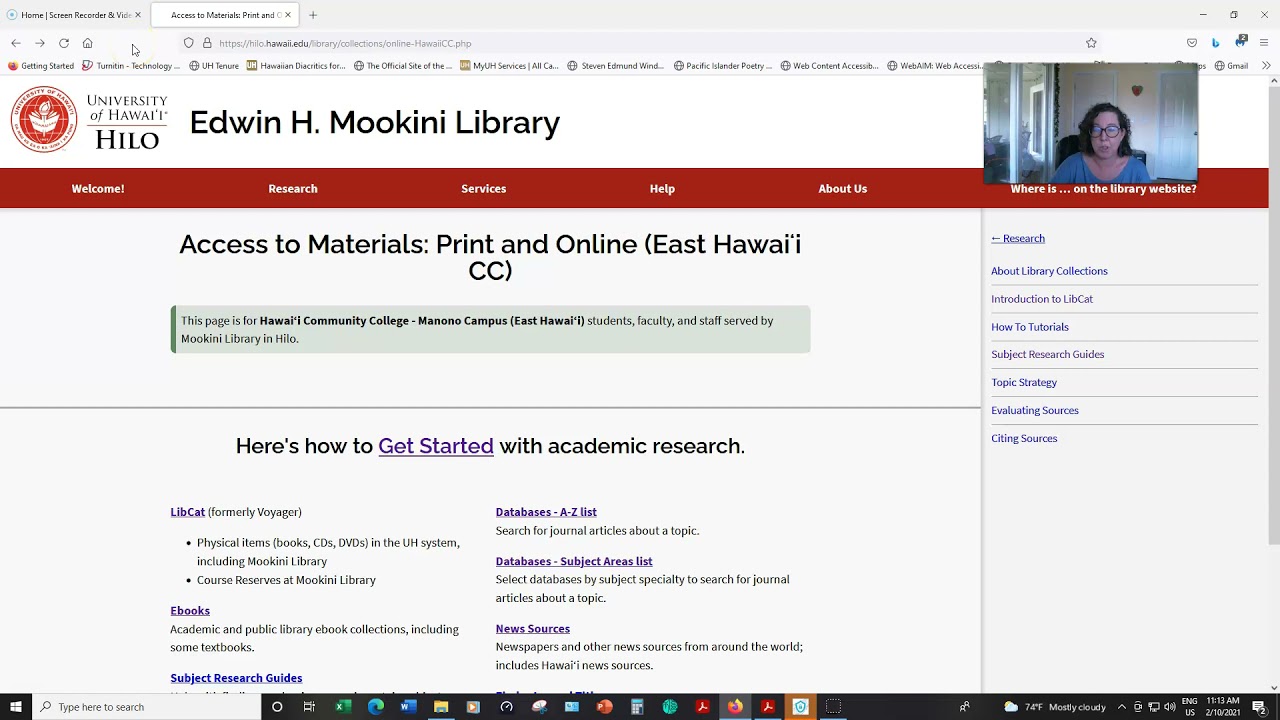This screenshot has width=1280, height=720.
Task: Open Microsoft Edge from taskbar
Action: coord(375,707)
